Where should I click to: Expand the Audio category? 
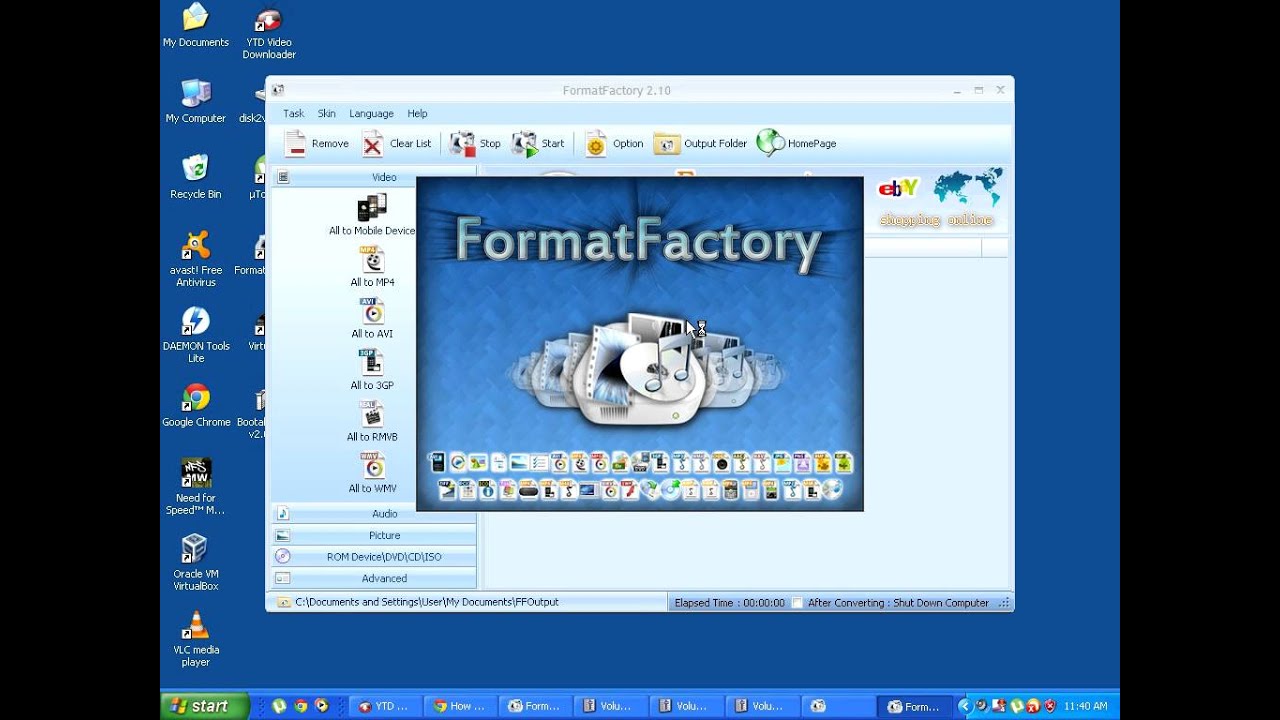pyautogui.click(x=374, y=513)
